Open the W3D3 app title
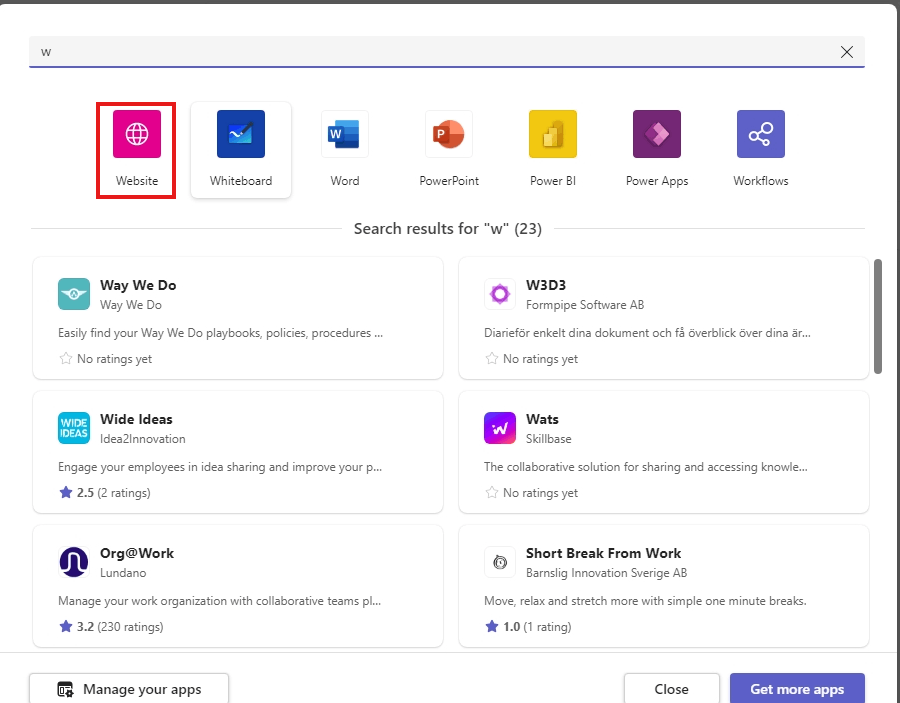 546,285
